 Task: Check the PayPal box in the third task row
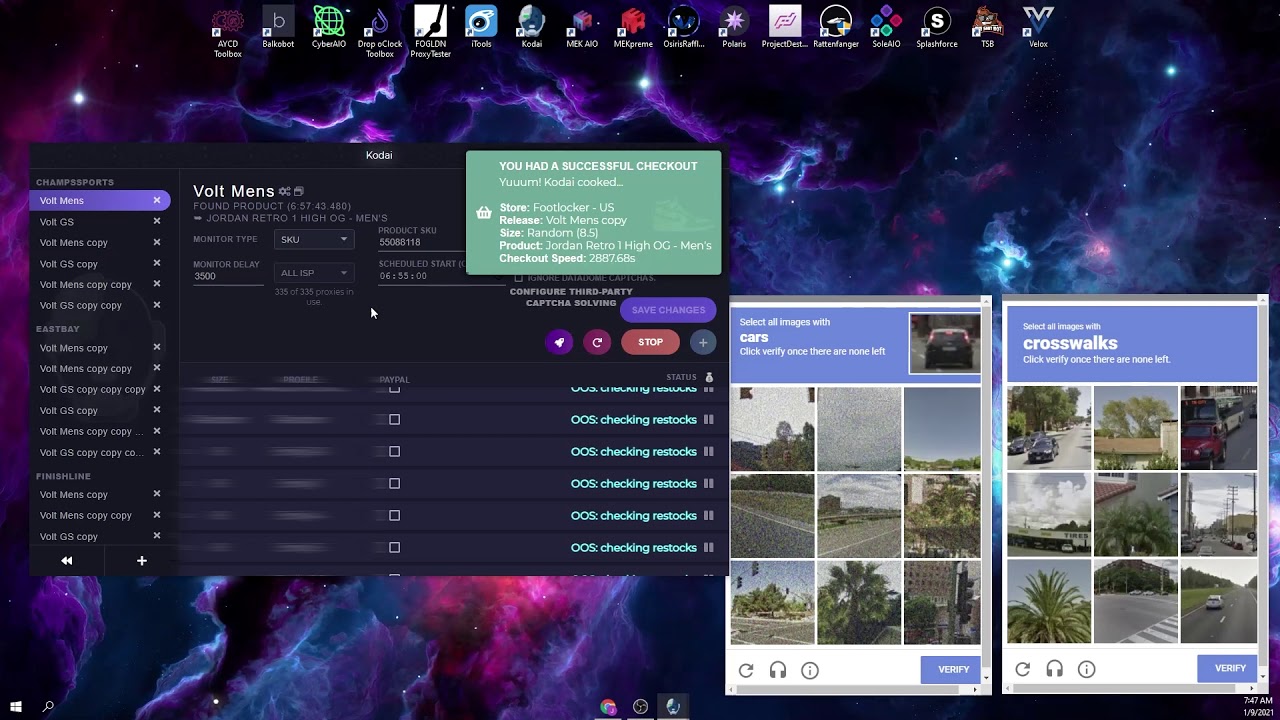[x=394, y=452]
